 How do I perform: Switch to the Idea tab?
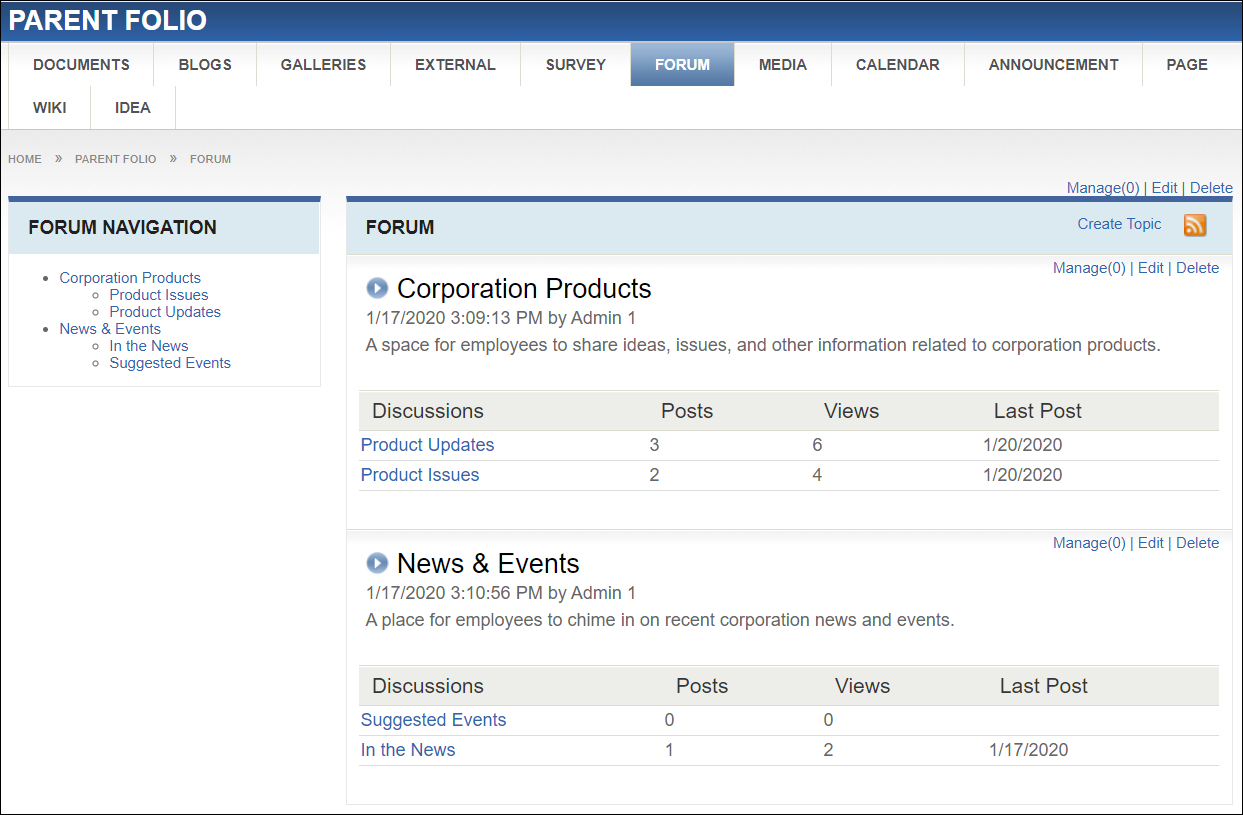[133, 107]
